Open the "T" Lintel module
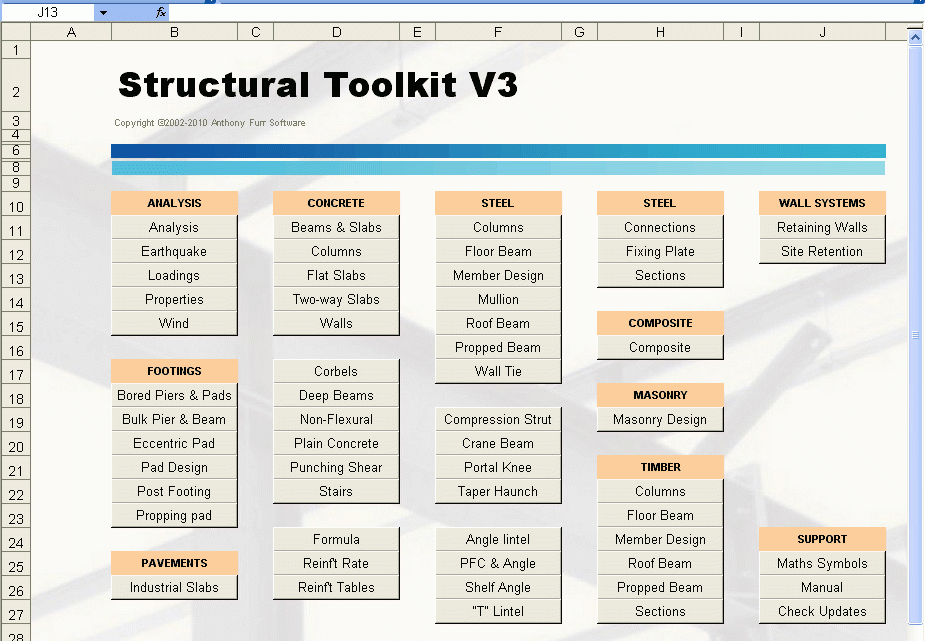 tap(498, 612)
